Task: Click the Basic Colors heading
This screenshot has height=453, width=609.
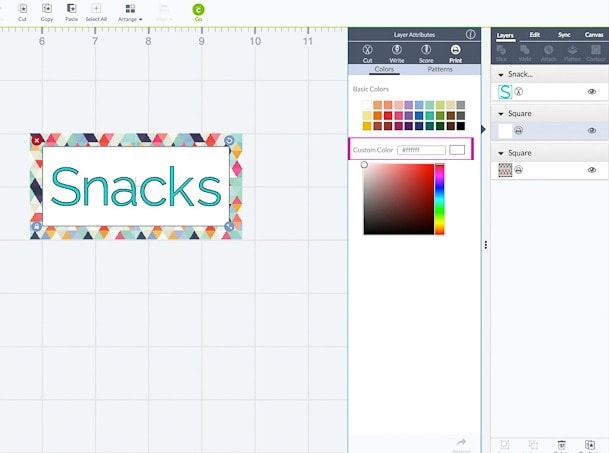Action: [371, 89]
